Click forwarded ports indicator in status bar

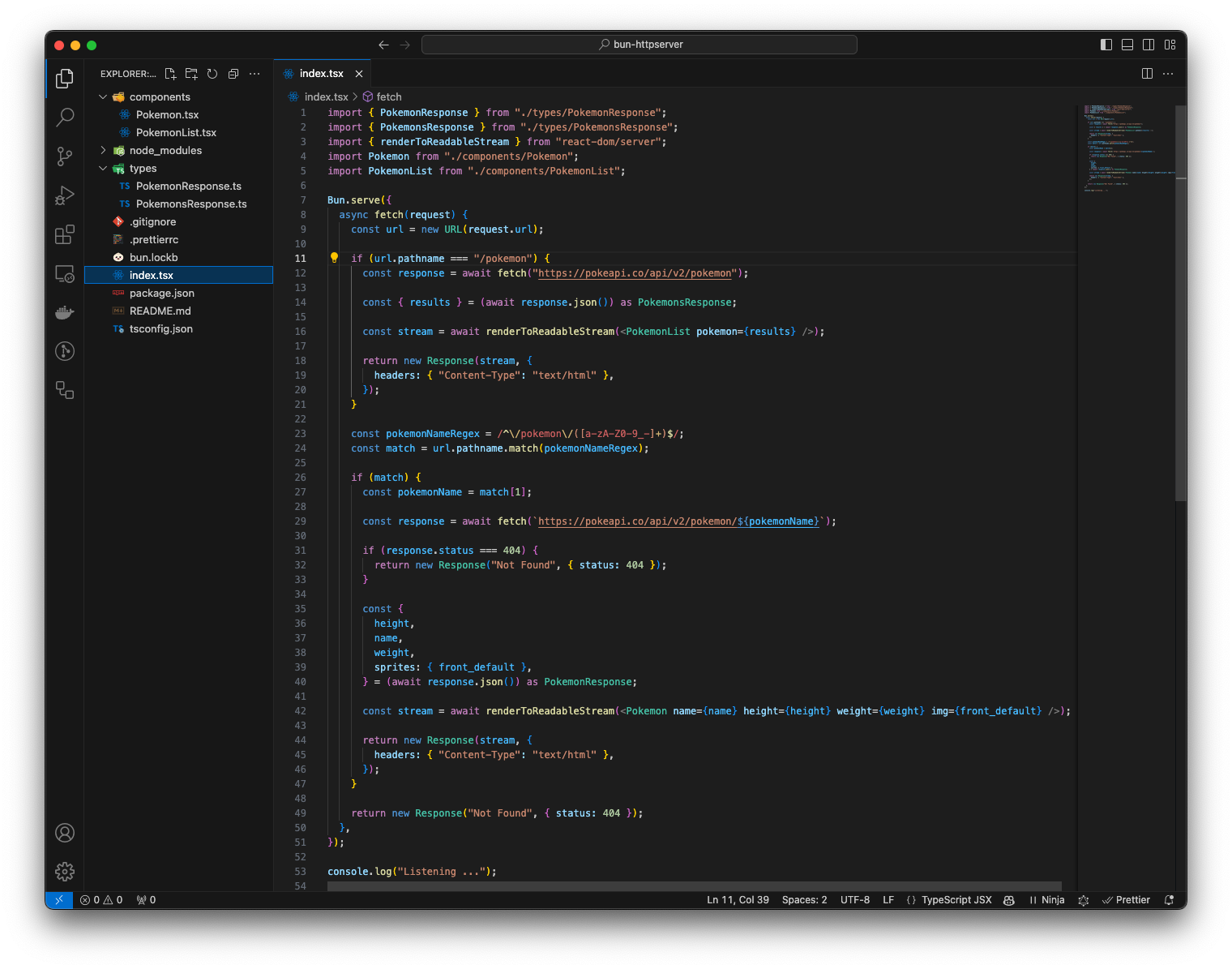146,900
